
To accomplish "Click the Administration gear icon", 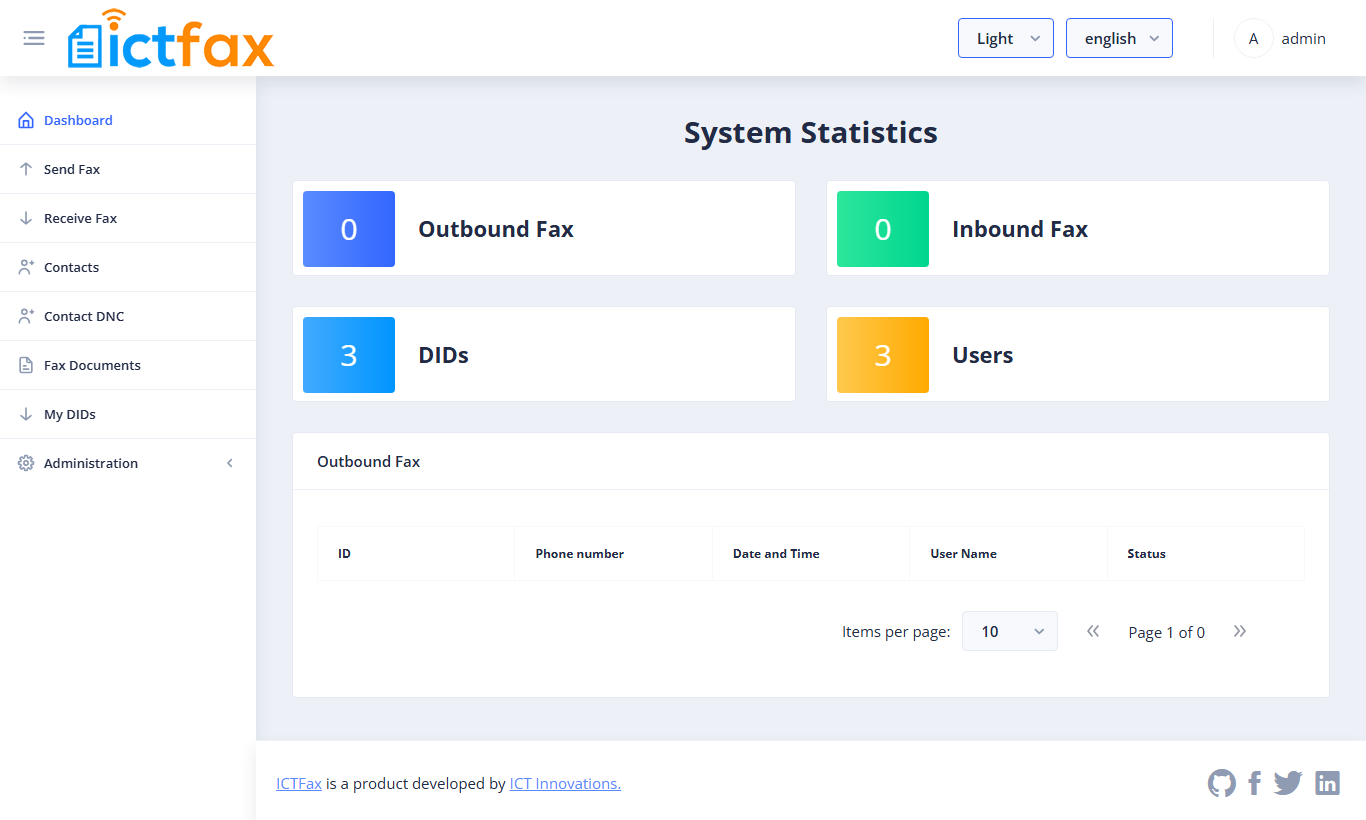I will coord(26,463).
